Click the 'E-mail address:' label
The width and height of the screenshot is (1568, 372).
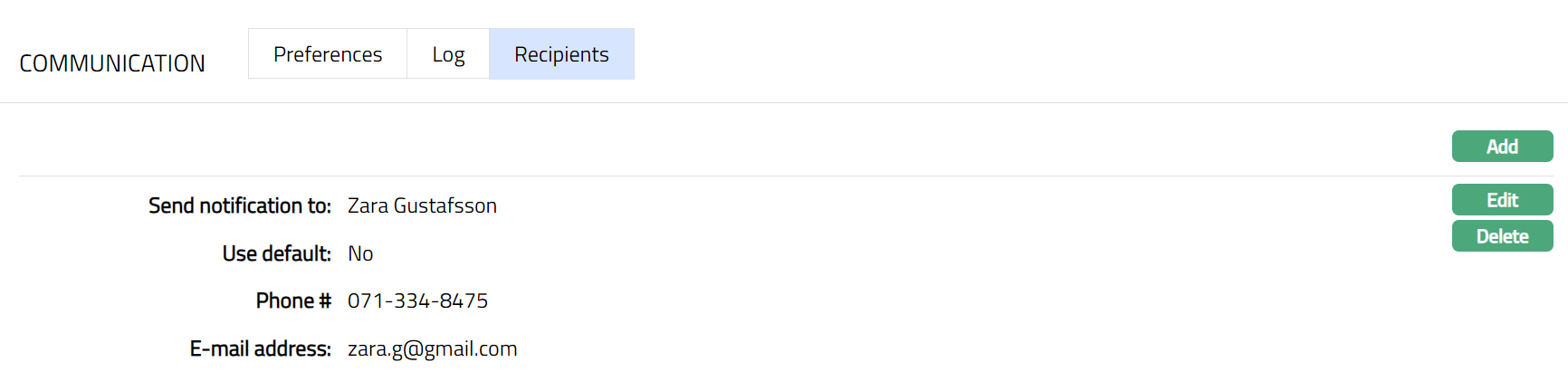click(x=261, y=349)
